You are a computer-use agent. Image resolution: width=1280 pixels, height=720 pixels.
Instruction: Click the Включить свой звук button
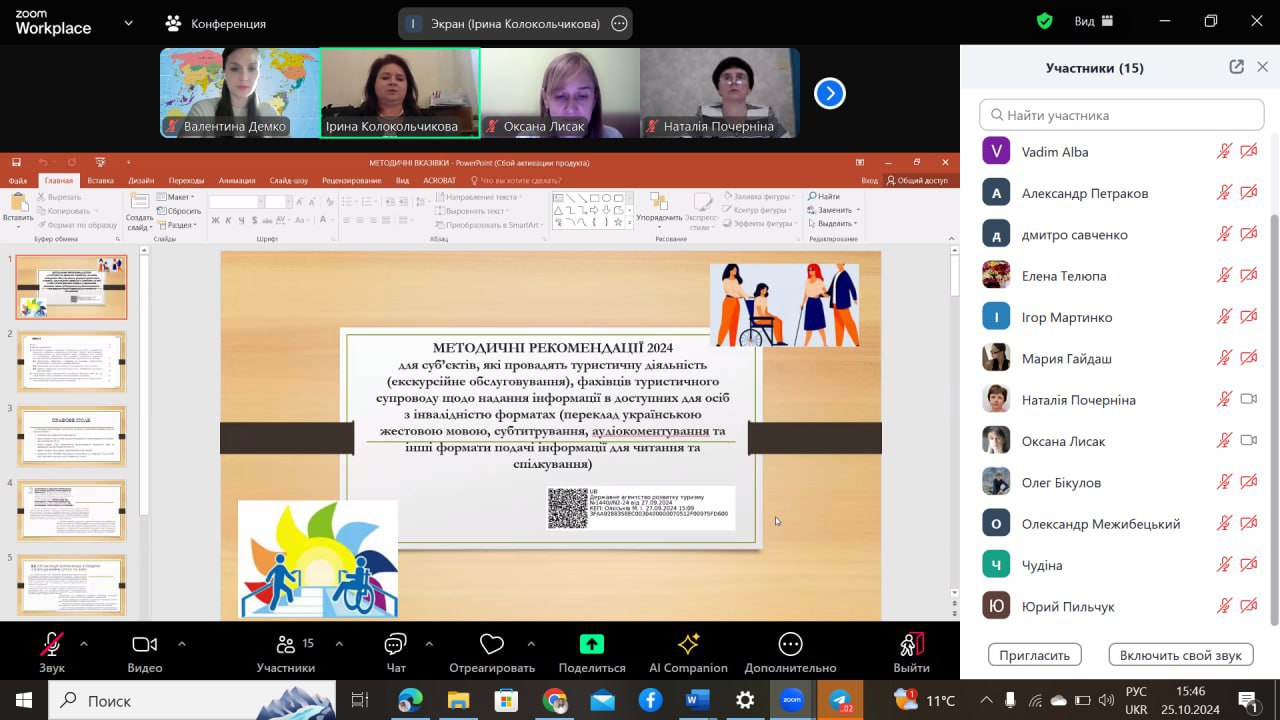[1180, 655]
